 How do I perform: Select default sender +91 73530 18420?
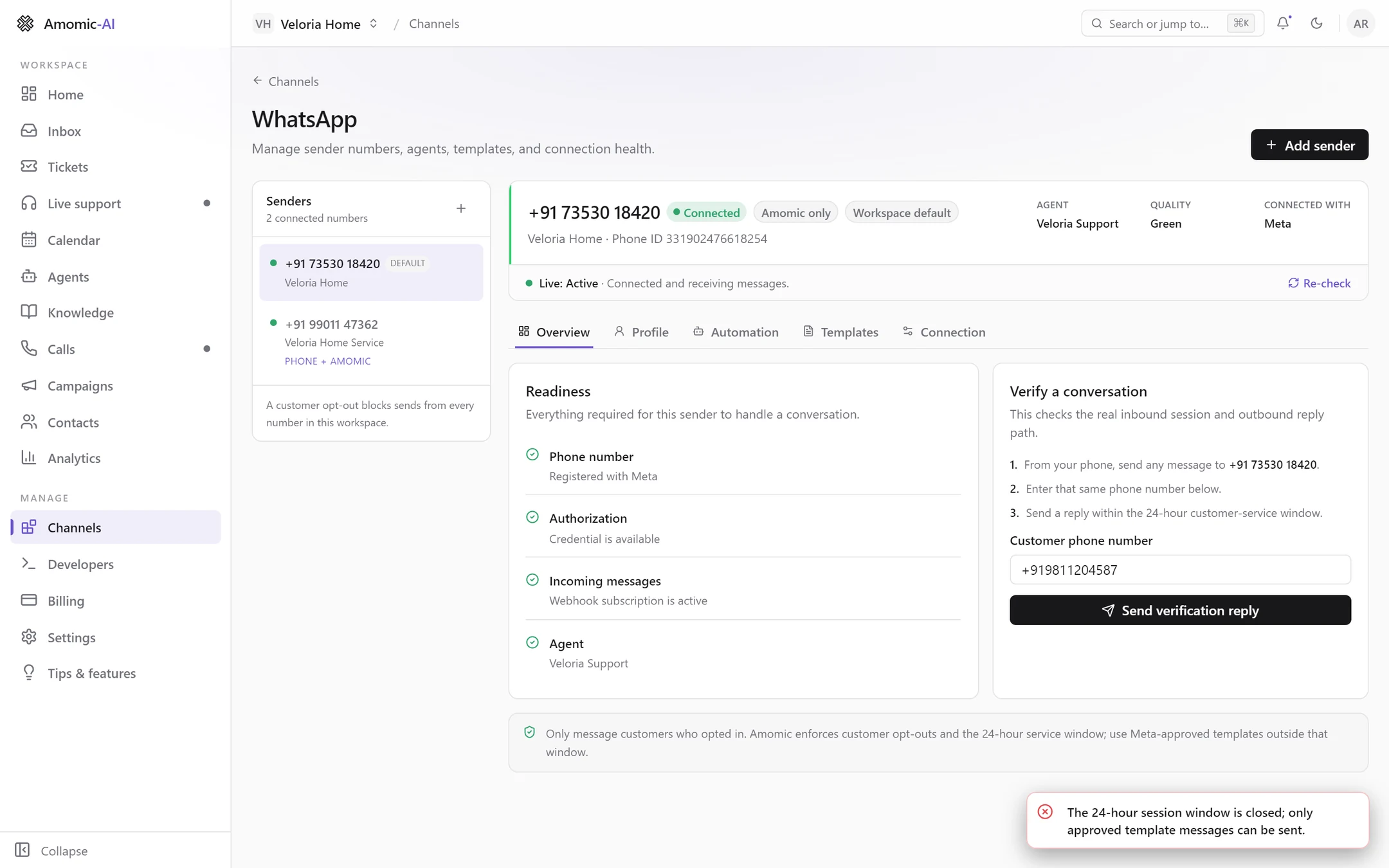371,273
